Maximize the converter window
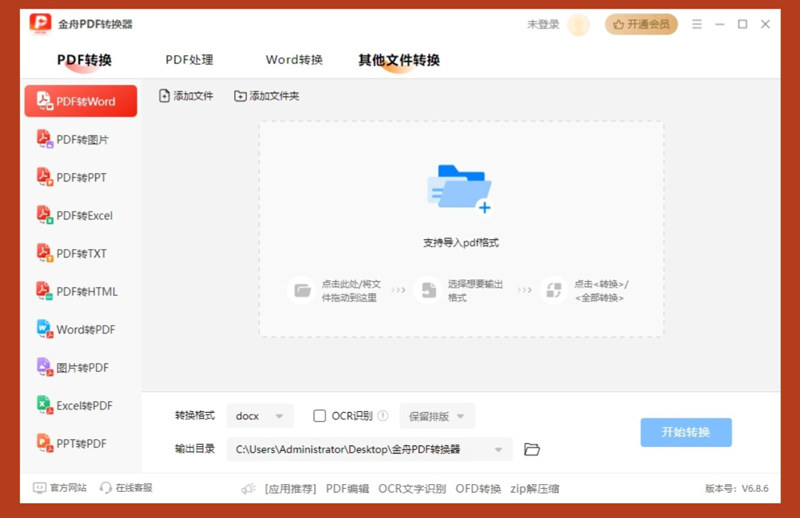Viewport: 800px width, 518px height. (743, 24)
